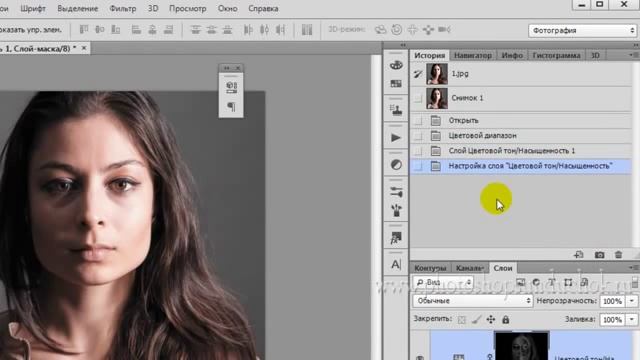Open the Clone Source stamp panel icon

click(x=396, y=110)
